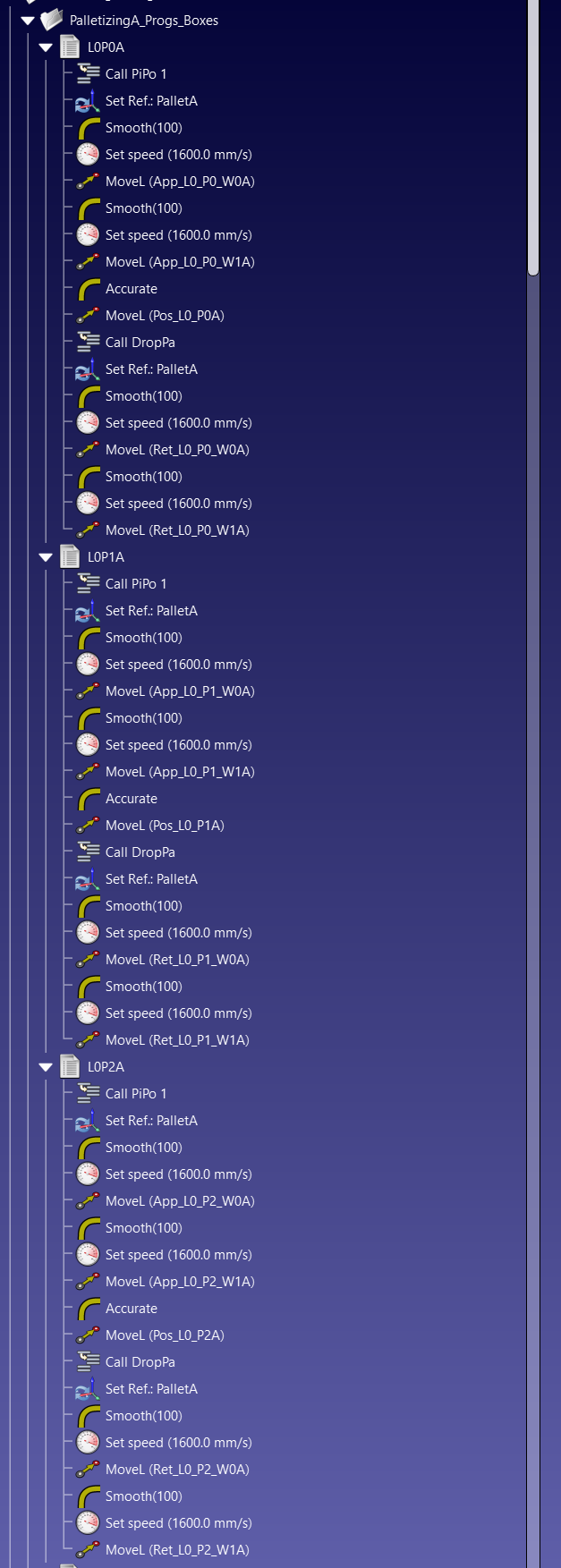
Task: Click the L0P2A program document icon
Action: [70, 1066]
